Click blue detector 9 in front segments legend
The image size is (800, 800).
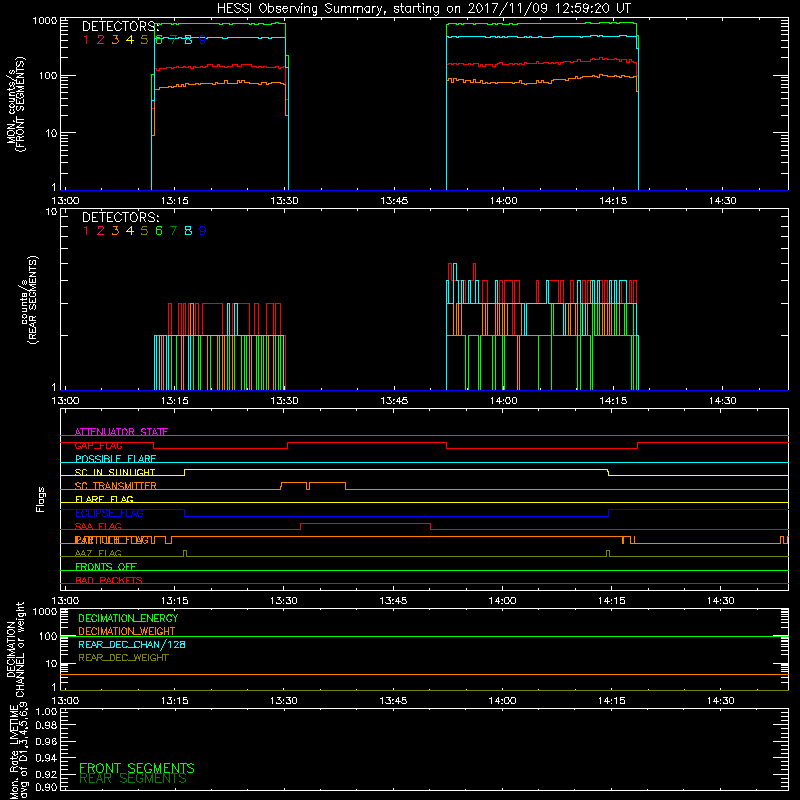(202, 40)
